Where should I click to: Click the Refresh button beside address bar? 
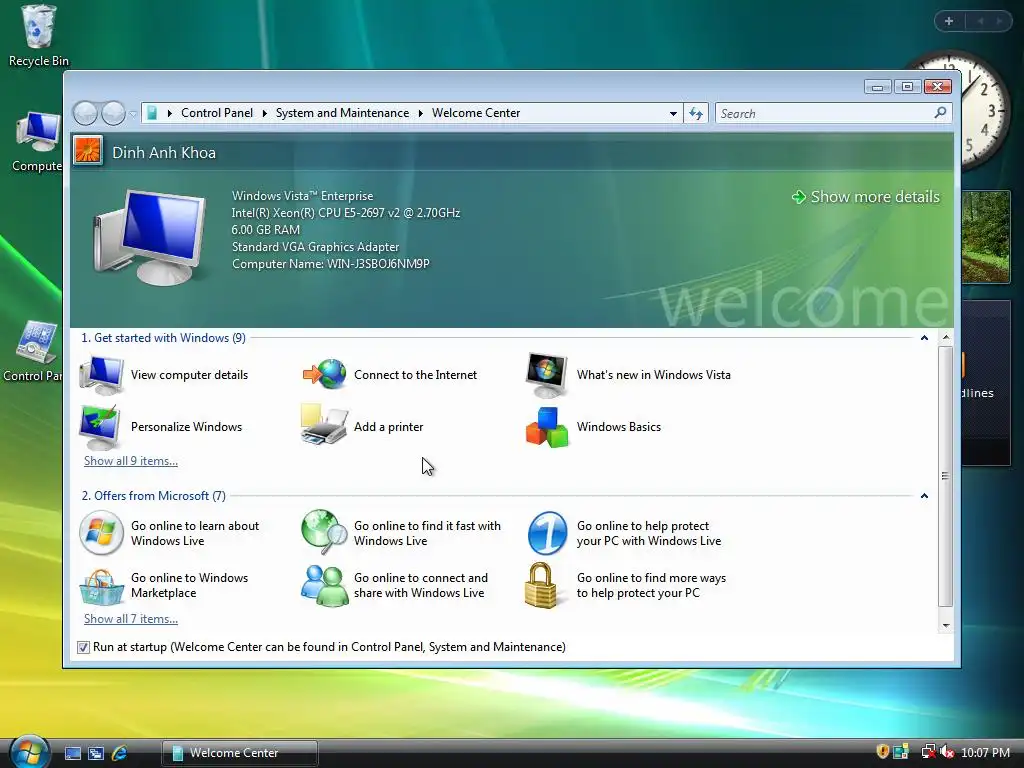point(696,114)
